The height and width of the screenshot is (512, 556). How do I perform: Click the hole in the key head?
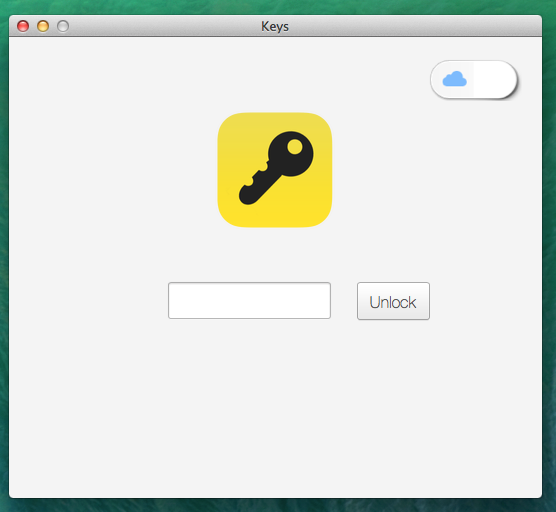[295, 146]
